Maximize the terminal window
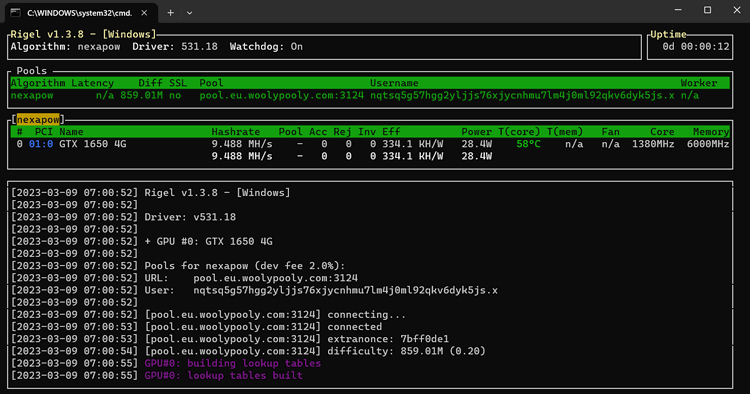This screenshot has height=394, width=750. click(x=707, y=10)
